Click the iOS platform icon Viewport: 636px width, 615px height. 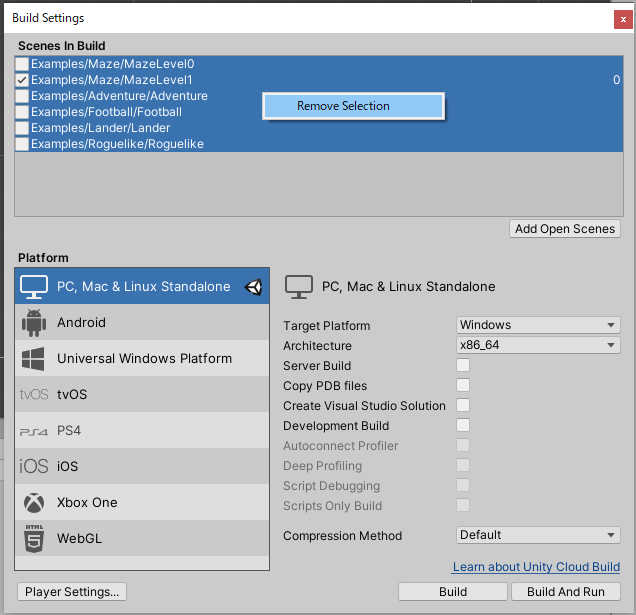34,467
